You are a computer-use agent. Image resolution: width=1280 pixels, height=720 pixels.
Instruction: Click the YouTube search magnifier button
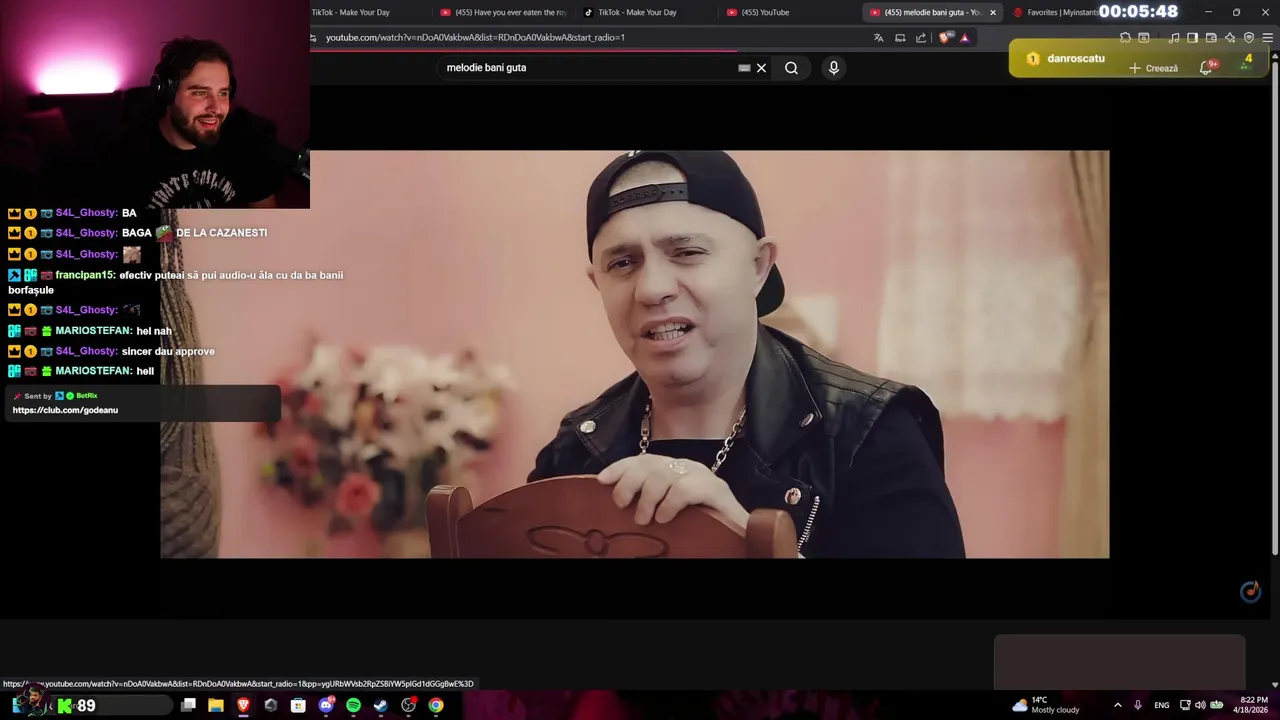pyautogui.click(x=791, y=68)
